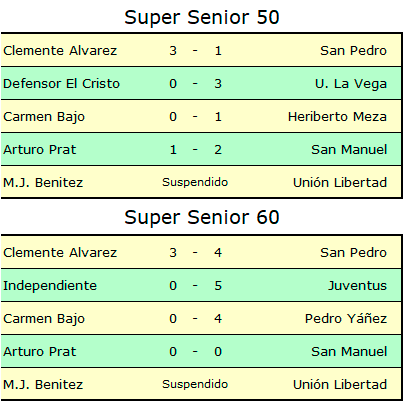Screen dimensions: 403x401
Task: Click the Super Senior 60 heading
Action: [x=202, y=217]
